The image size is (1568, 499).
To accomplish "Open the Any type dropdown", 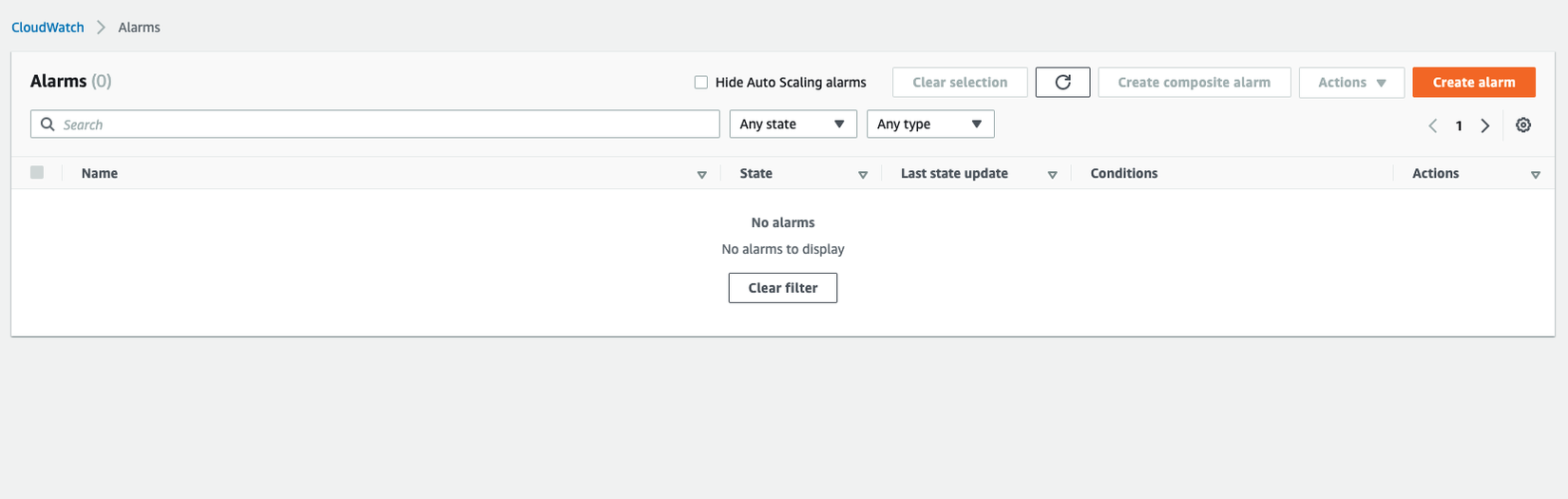I will coord(930,125).
